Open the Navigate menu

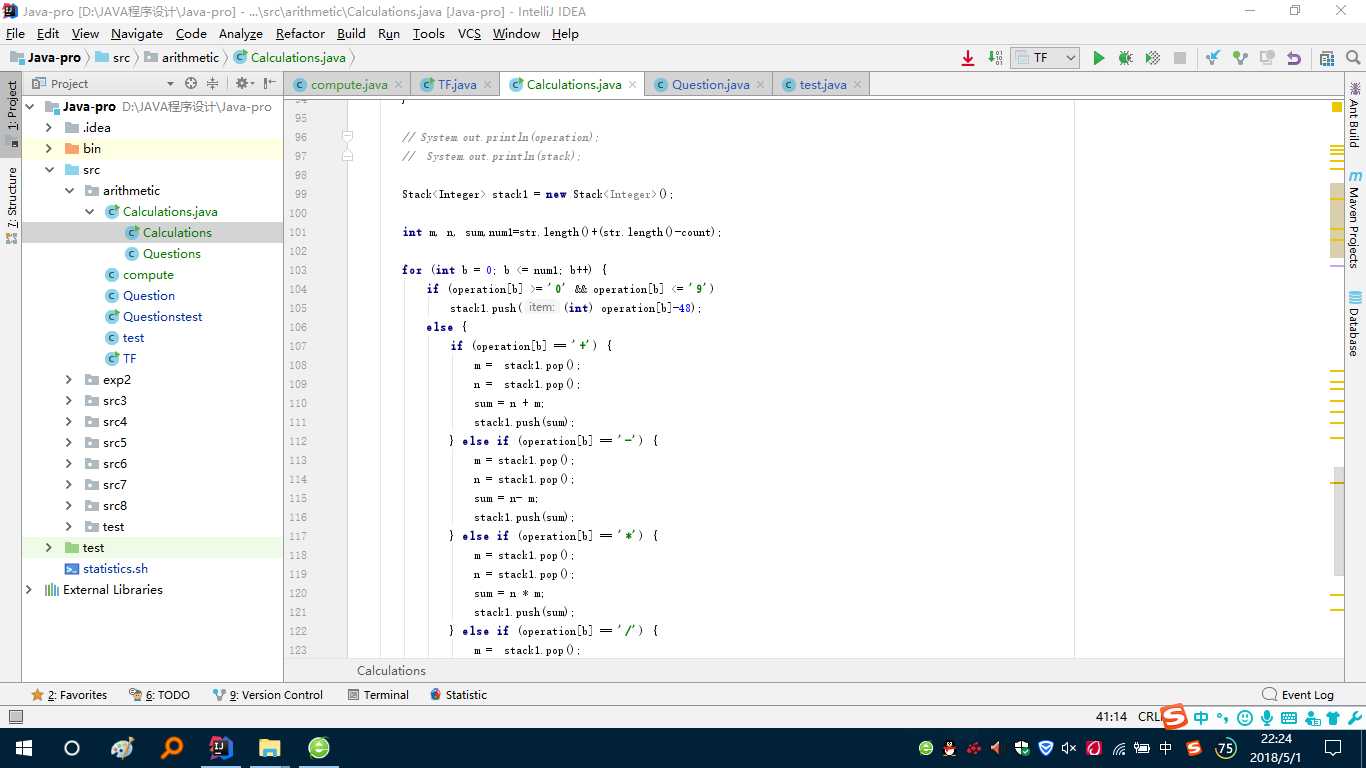point(137,34)
